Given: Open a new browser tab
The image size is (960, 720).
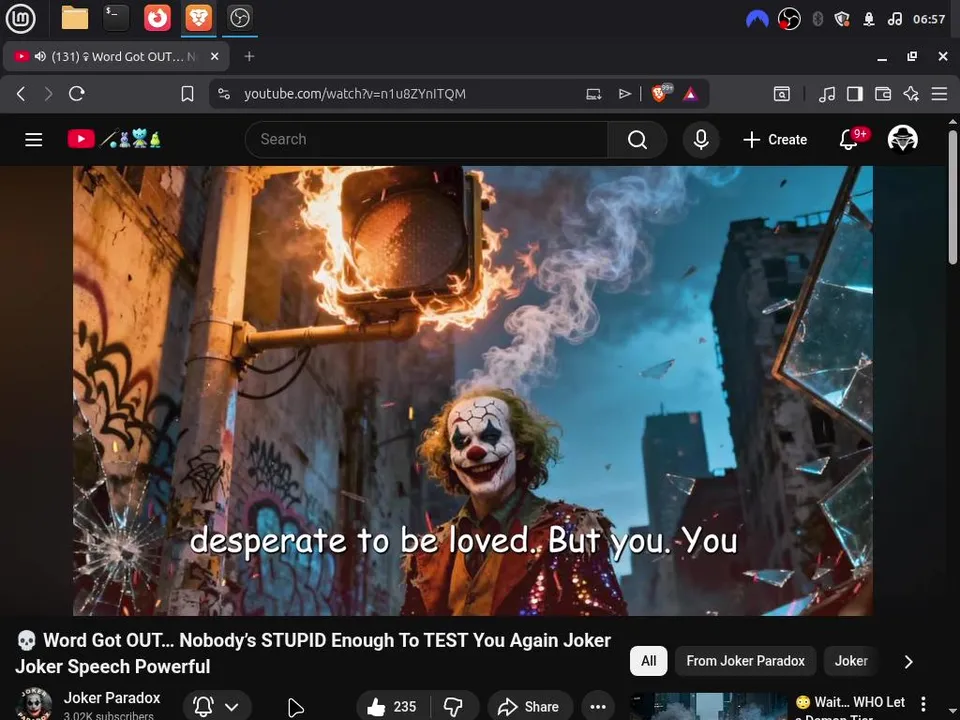Looking at the screenshot, I should tap(249, 56).
